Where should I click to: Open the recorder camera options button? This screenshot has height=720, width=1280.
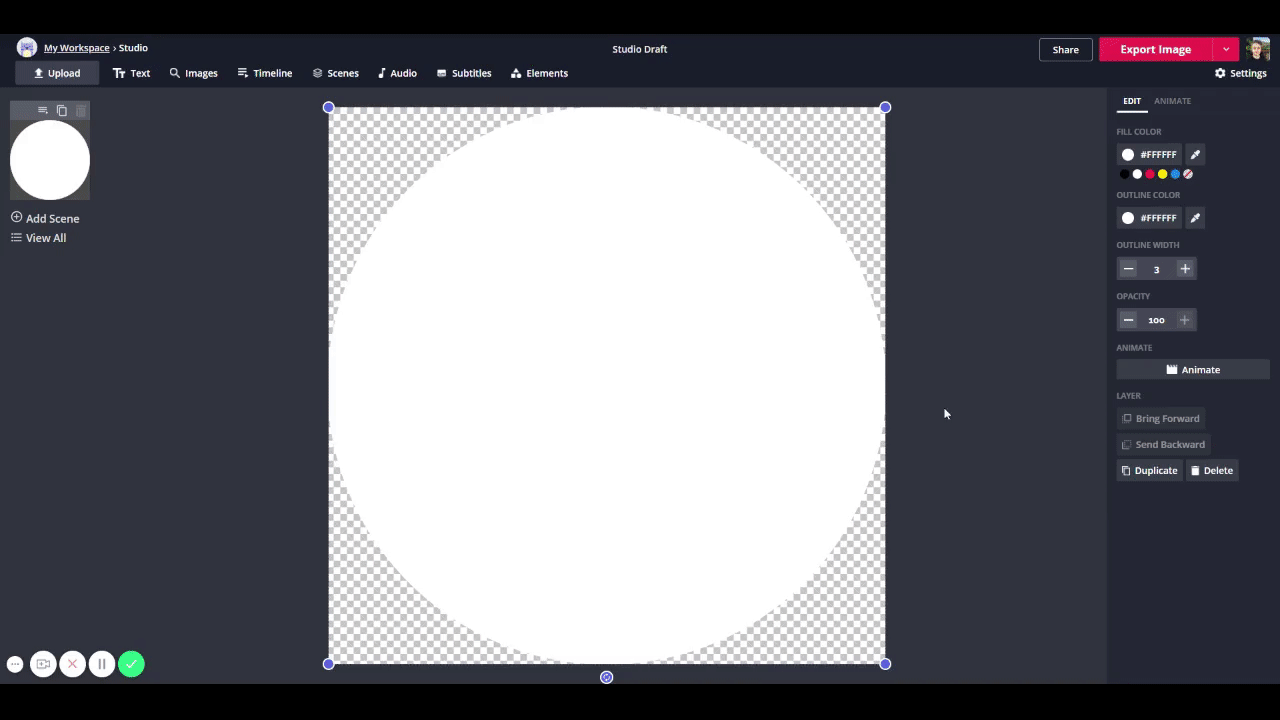click(43, 664)
